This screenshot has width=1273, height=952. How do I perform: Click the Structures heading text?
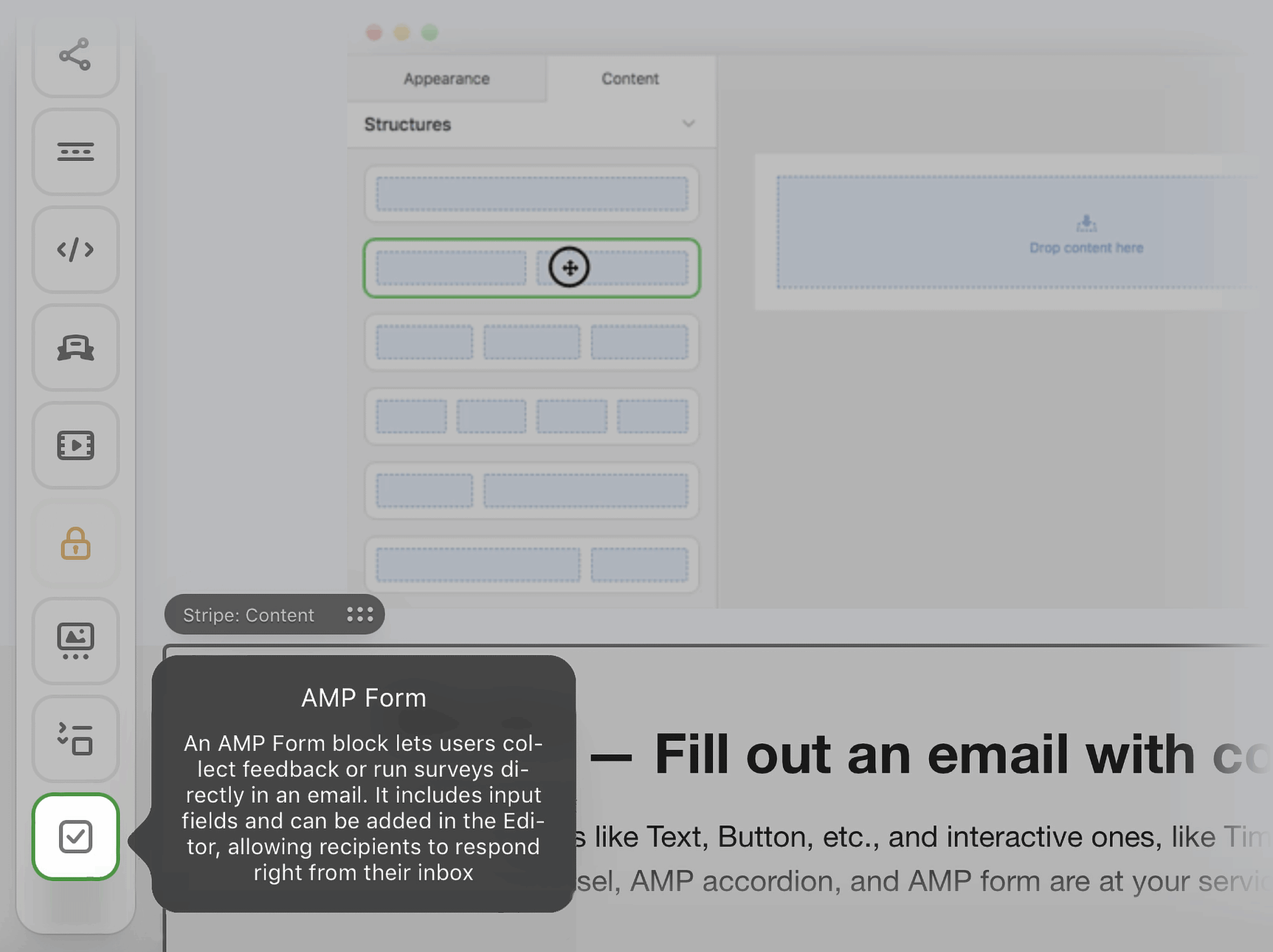click(x=408, y=124)
